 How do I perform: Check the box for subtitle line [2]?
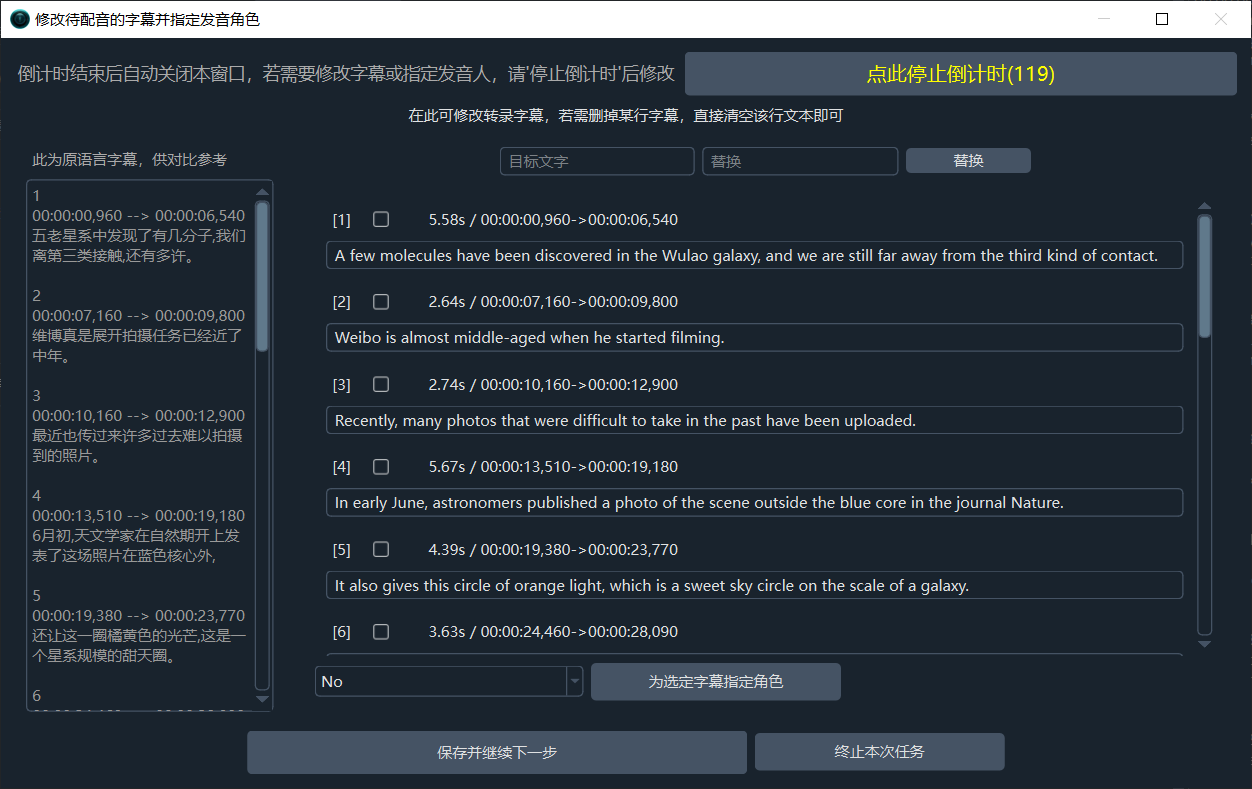[x=381, y=302]
